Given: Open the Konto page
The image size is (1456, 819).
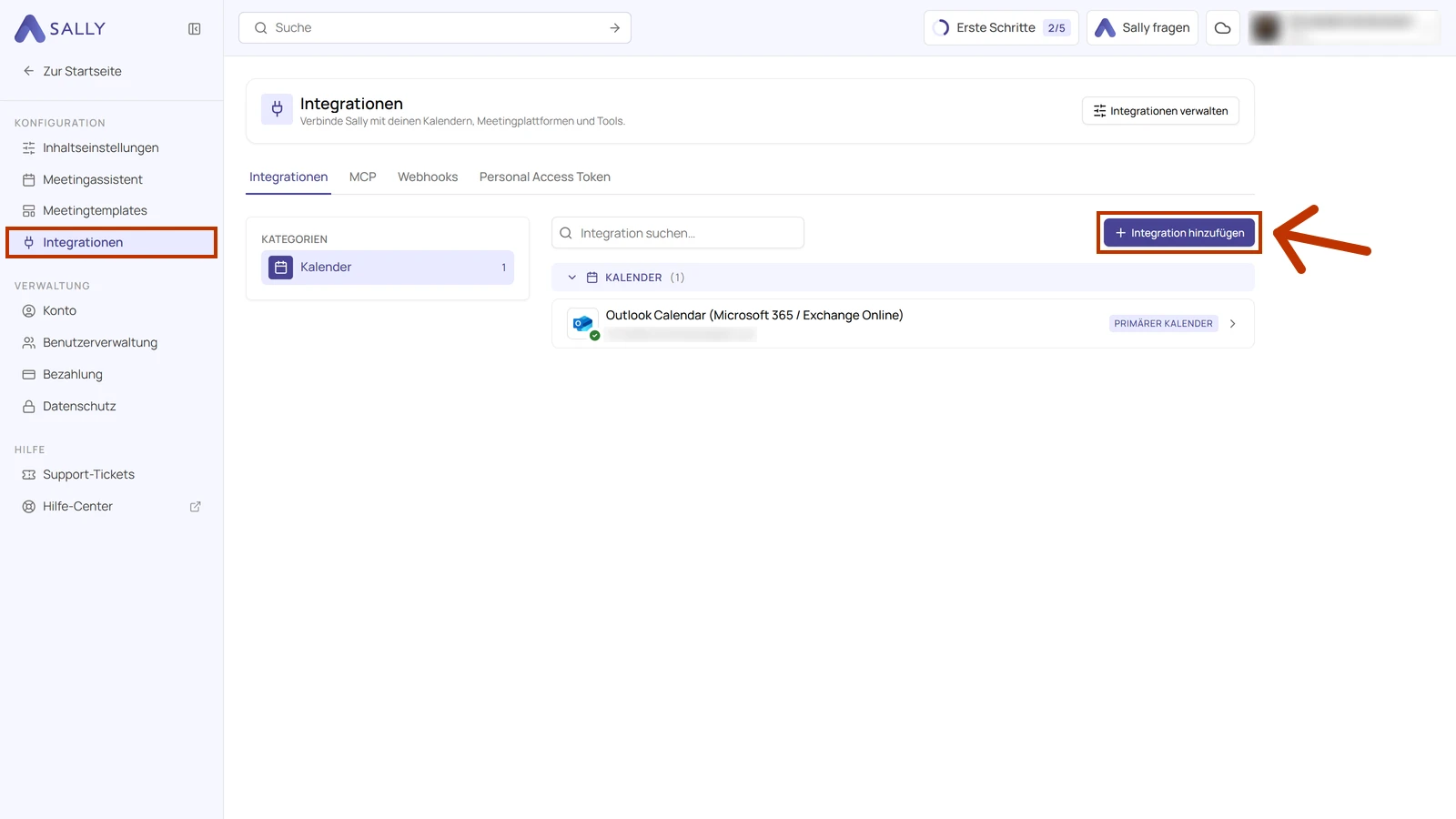Looking at the screenshot, I should coord(111,310).
